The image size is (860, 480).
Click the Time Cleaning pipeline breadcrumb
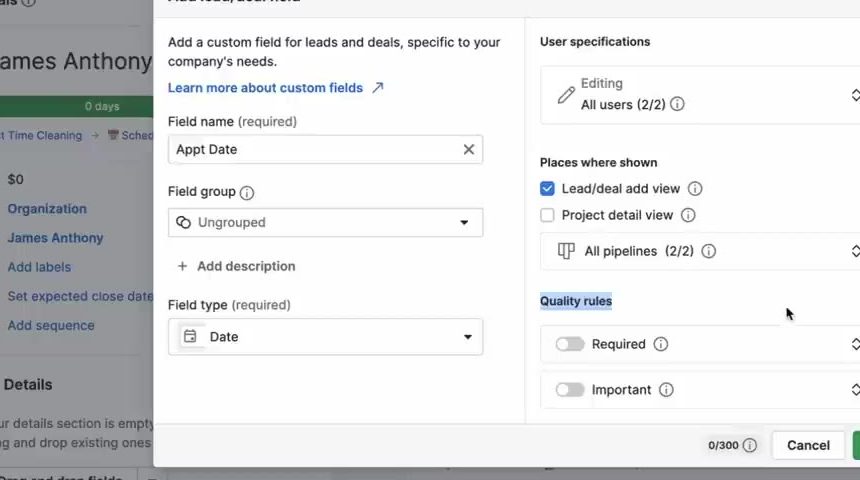tap(41, 135)
